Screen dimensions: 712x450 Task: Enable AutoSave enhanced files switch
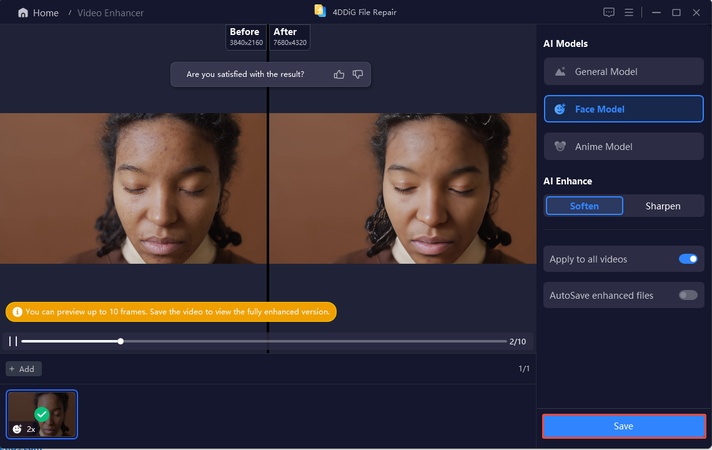click(x=687, y=295)
